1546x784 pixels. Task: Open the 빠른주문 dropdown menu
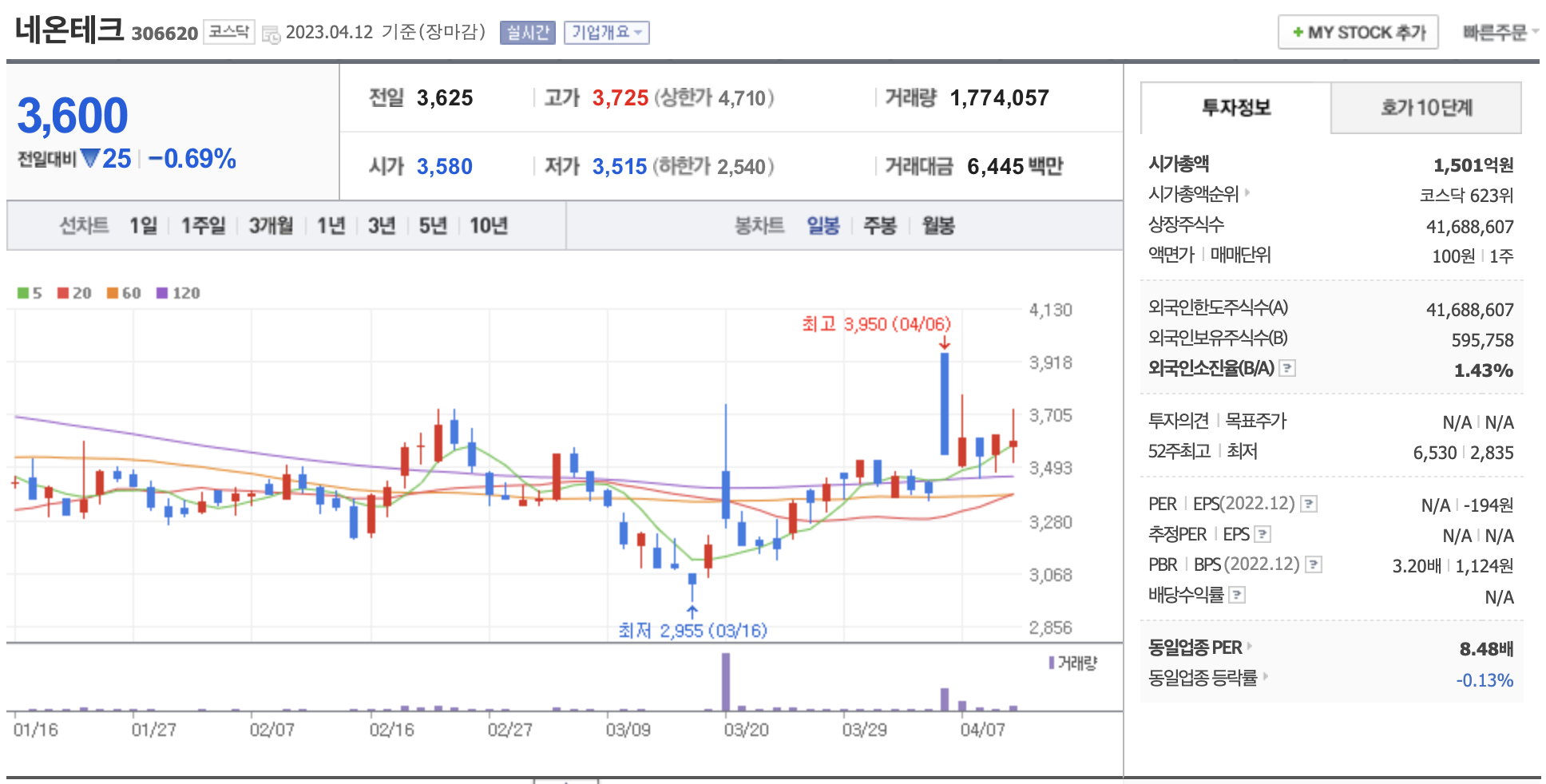1499,33
